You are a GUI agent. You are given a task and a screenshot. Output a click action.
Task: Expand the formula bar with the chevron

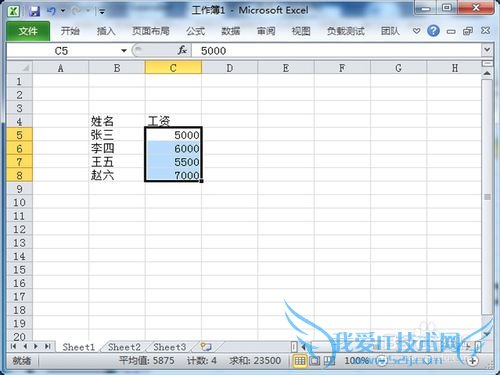tap(487, 50)
